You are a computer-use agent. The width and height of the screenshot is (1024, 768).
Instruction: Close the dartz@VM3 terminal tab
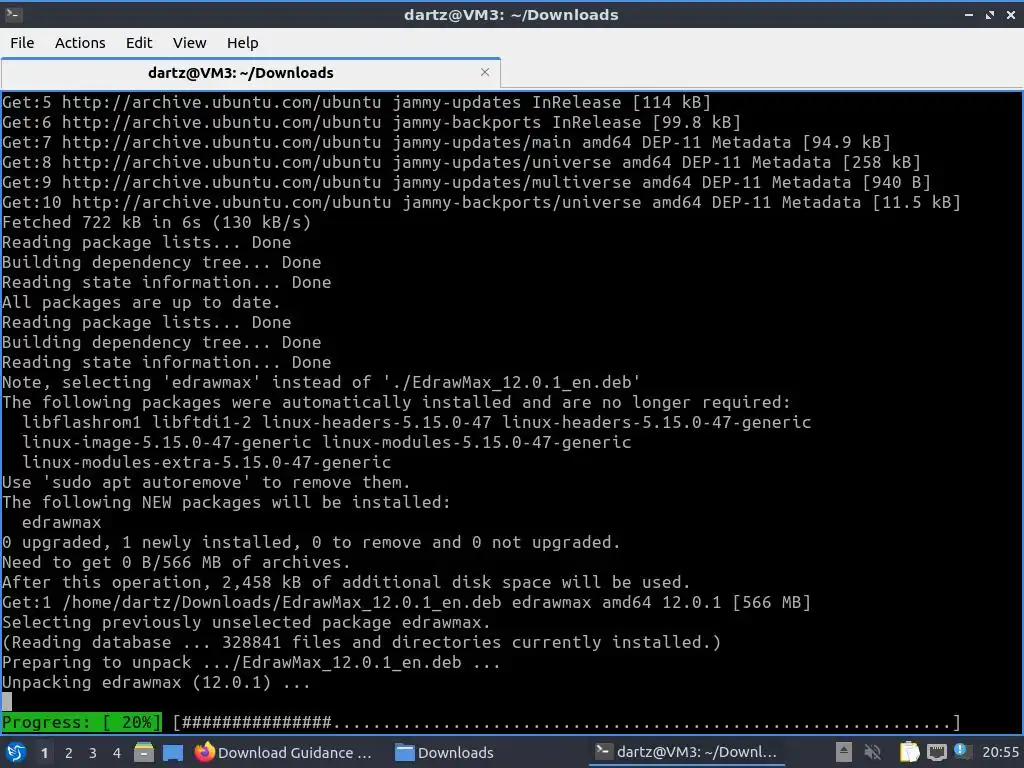(x=485, y=72)
